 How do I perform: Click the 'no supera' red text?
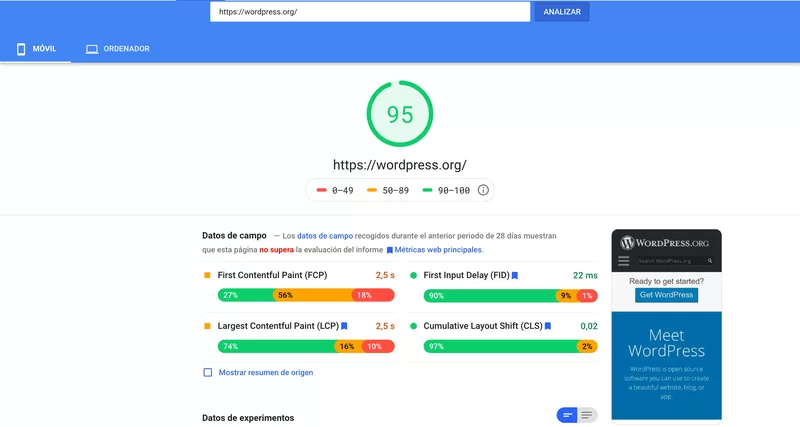coord(277,249)
